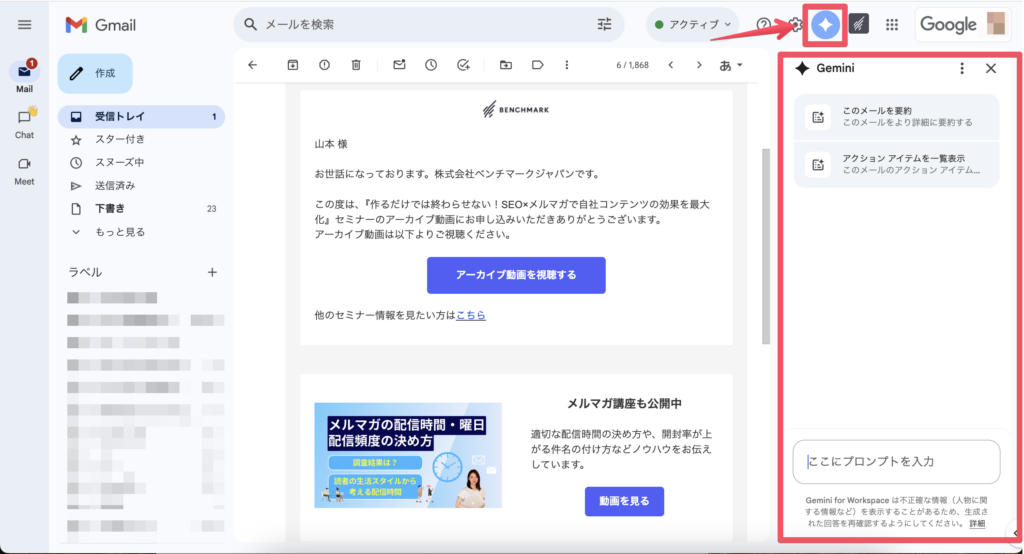The image size is (1024, 554).
Task: Open Mail in the left rail
Action: [24, 76]
